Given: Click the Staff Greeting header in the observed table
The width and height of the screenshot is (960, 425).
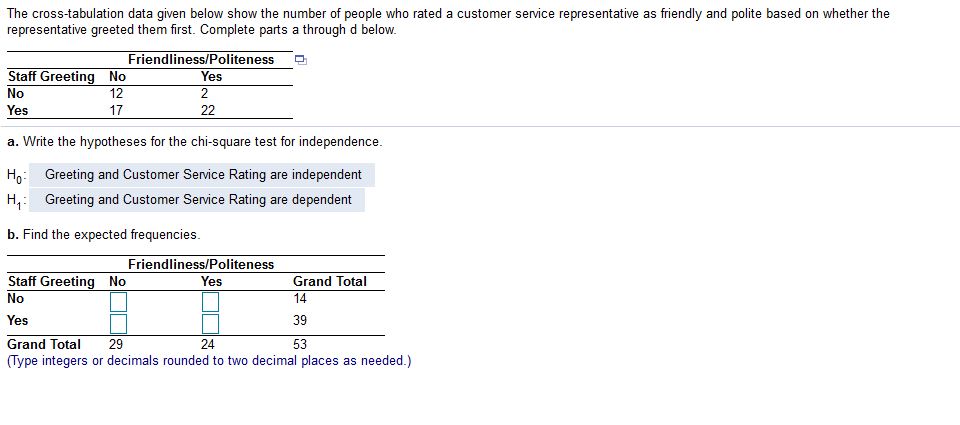Looking at the screenshot, I should pos(51,77).
